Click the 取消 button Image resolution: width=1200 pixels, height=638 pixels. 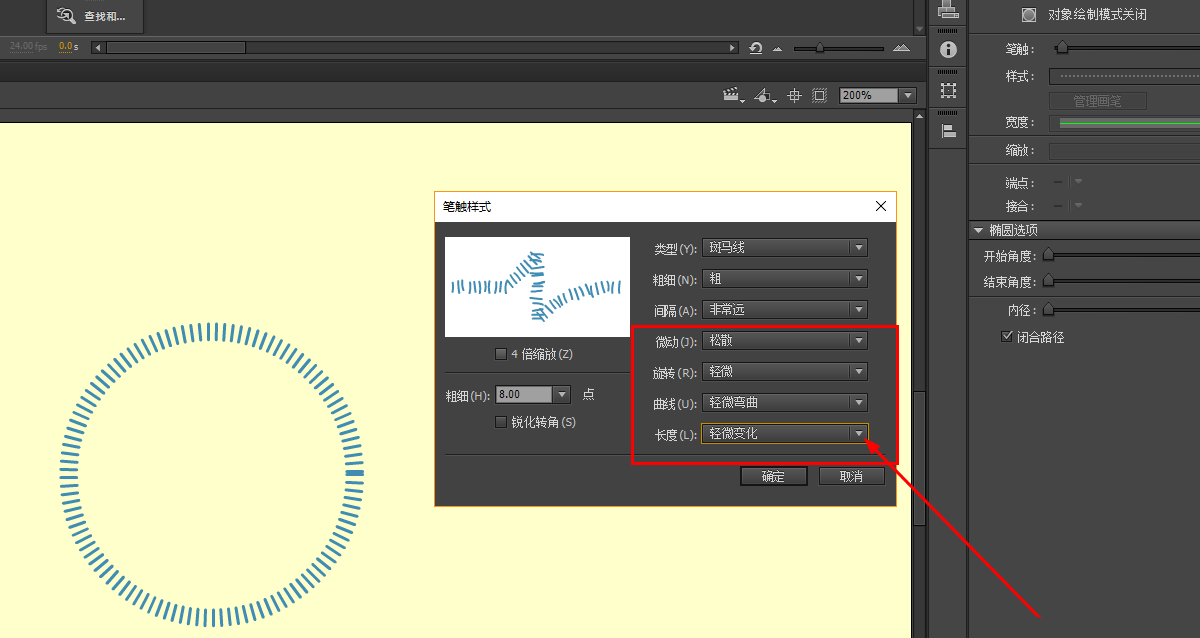tap(852, 476)
